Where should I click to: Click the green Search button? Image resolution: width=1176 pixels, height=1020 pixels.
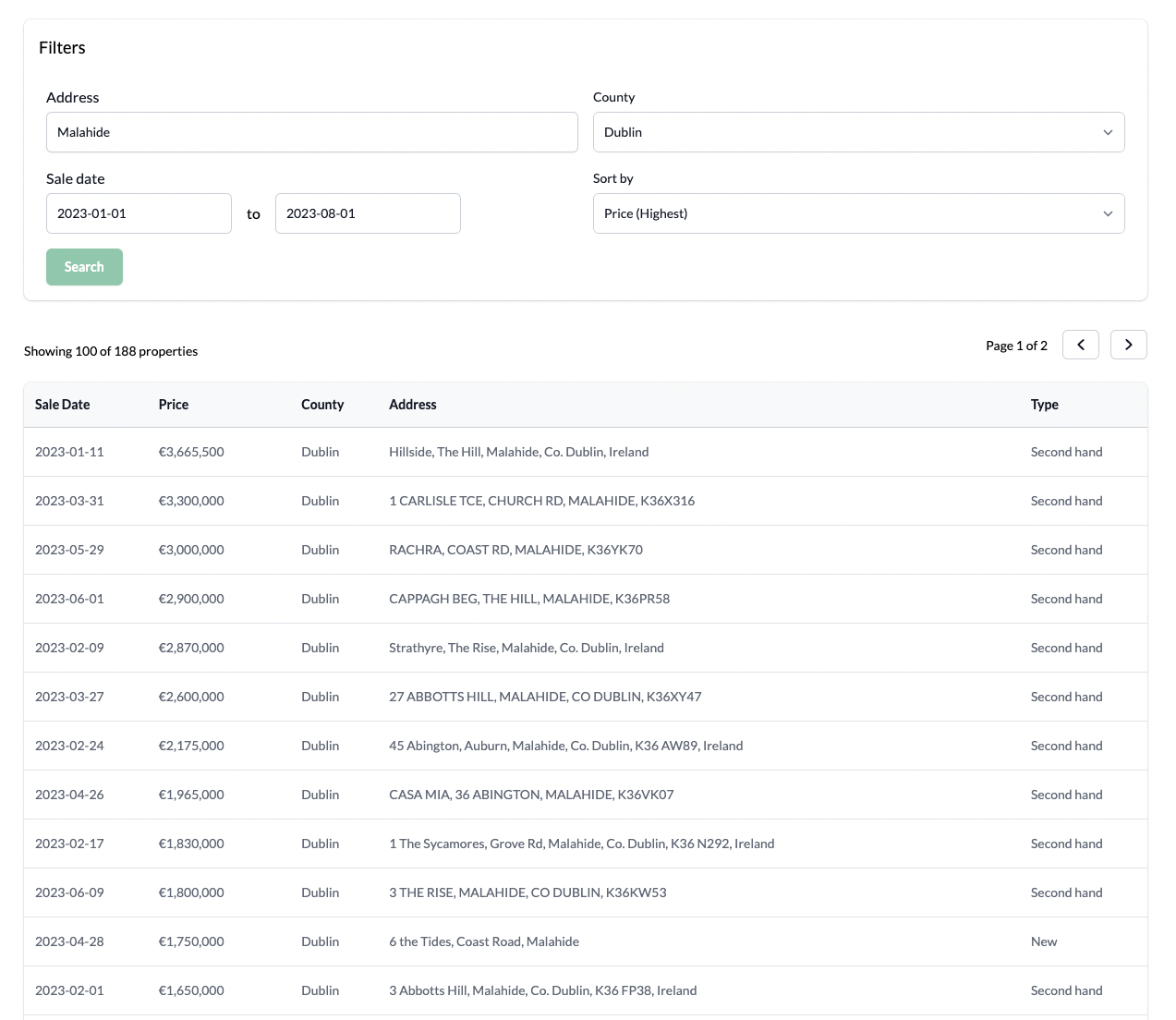pyautogui.click(x=84, y=267)
